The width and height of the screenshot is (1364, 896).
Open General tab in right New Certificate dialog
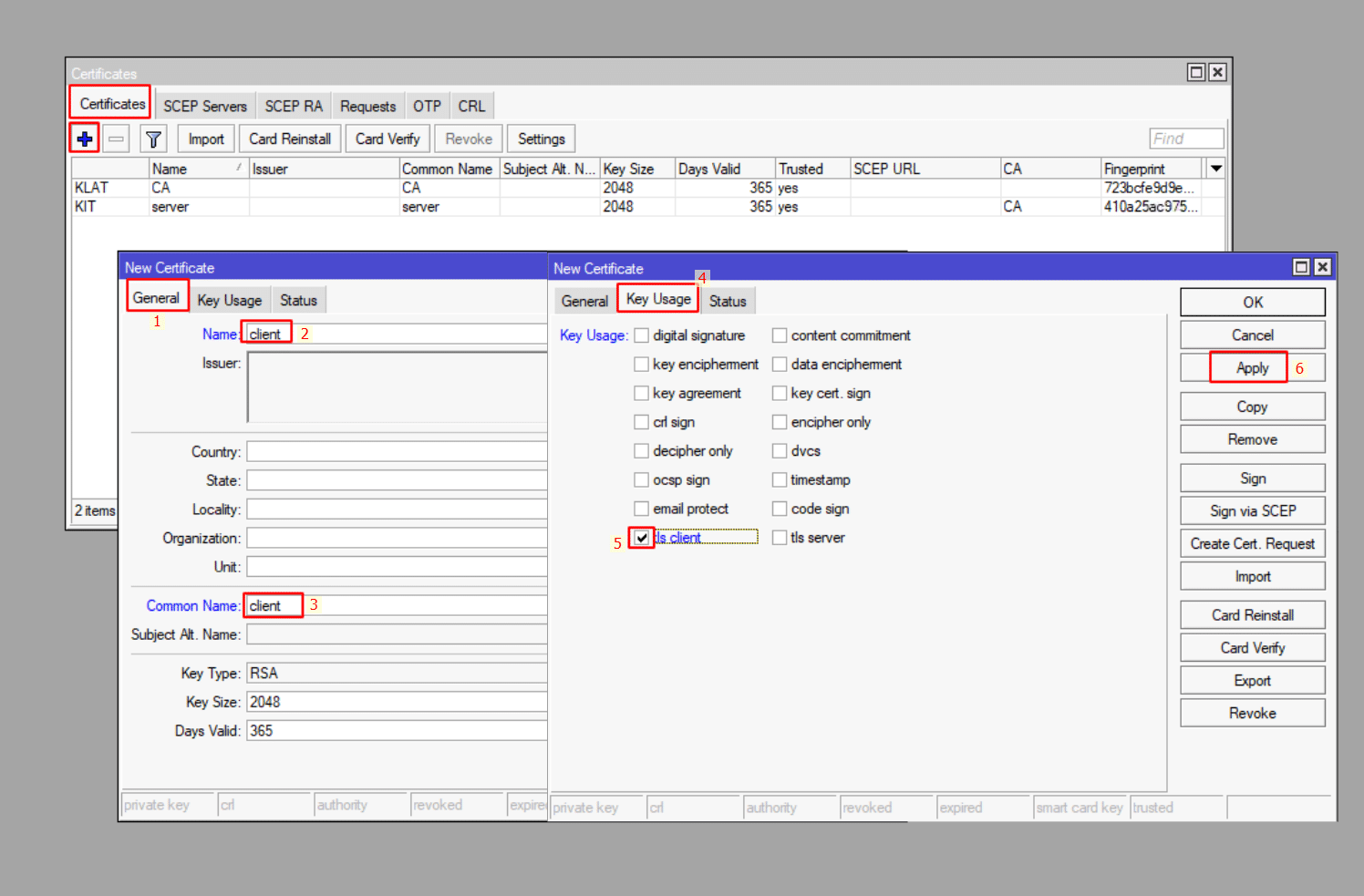584,301
